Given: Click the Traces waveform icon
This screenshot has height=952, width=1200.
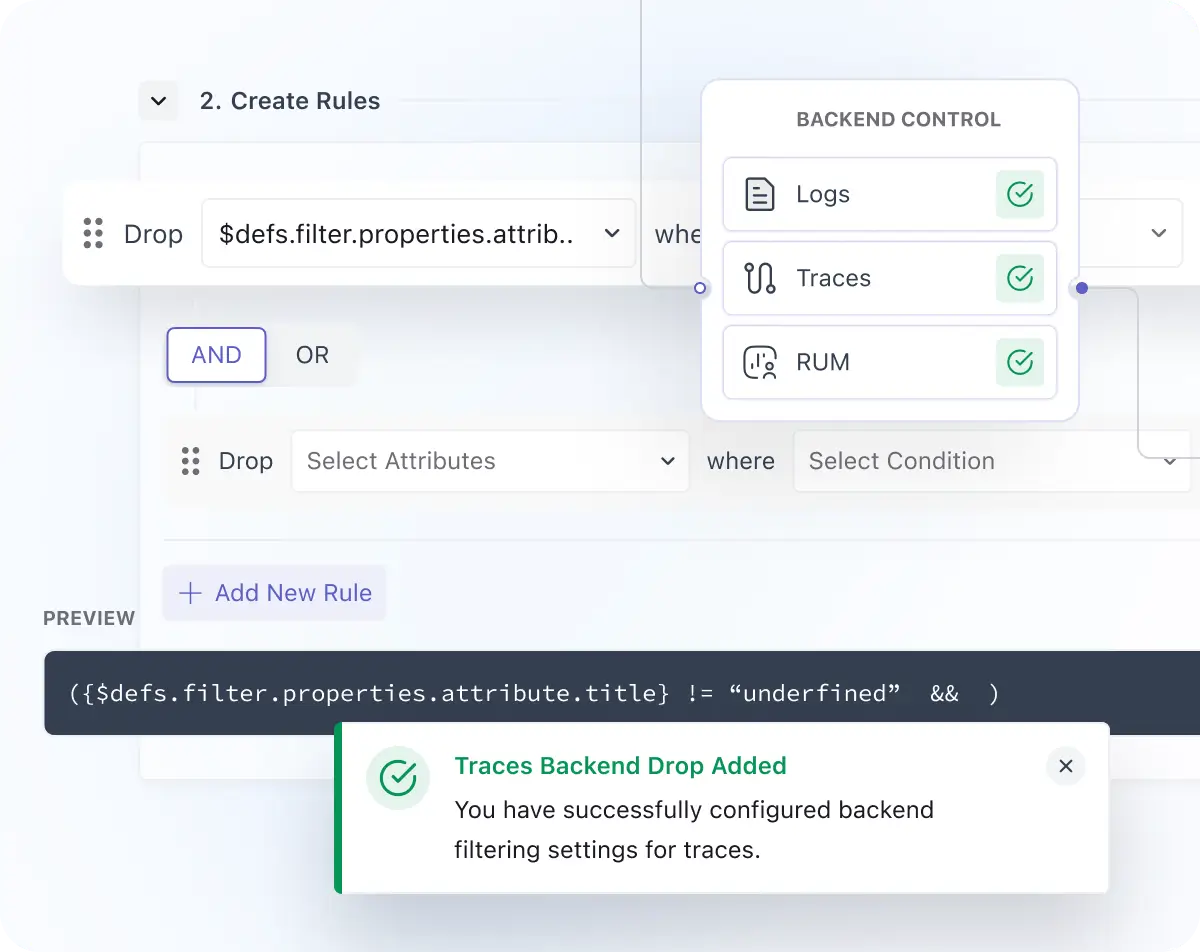Looking at the screenshot, I should click(x=759, y=278).
